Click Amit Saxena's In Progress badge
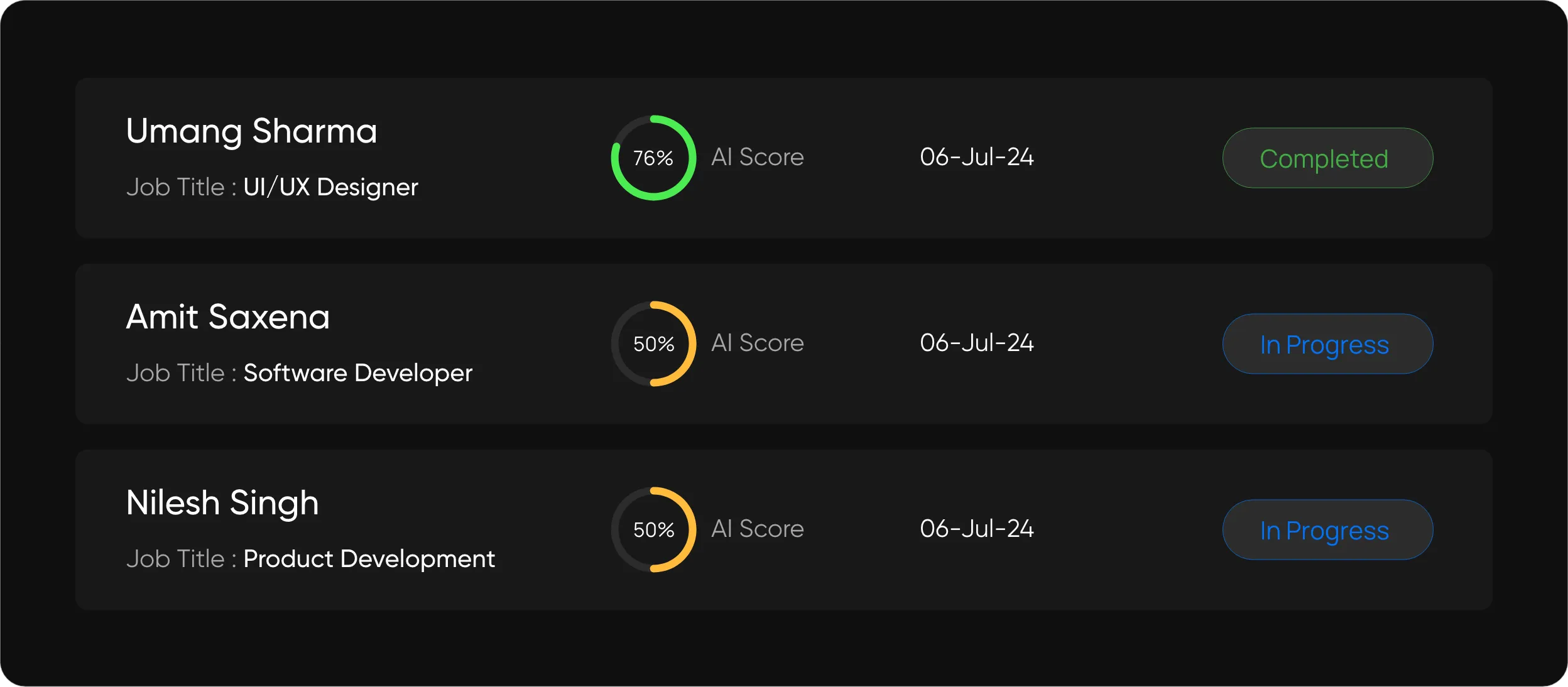Viewport: 1568px width, 687px height. coord(1327,344)
